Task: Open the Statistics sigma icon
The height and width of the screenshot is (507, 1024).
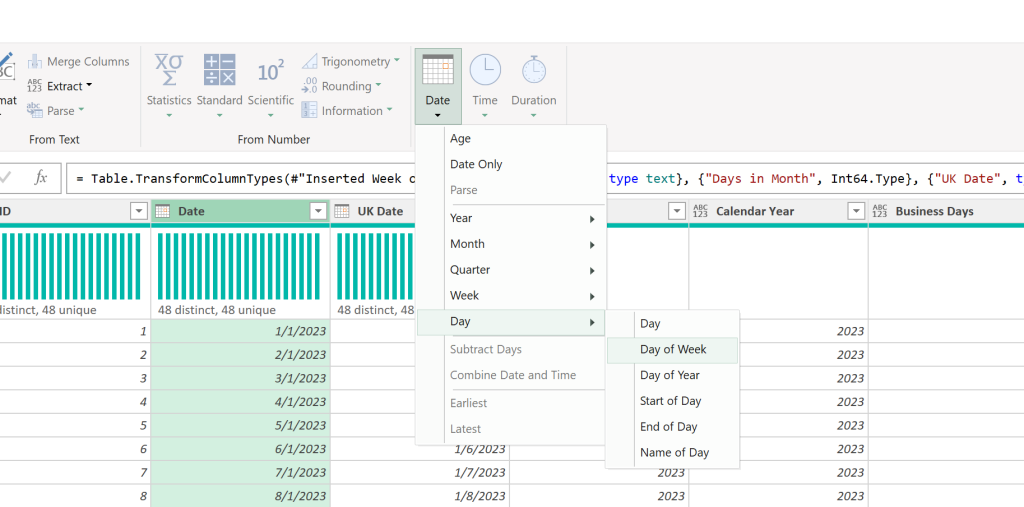Action: pos(168,70)
